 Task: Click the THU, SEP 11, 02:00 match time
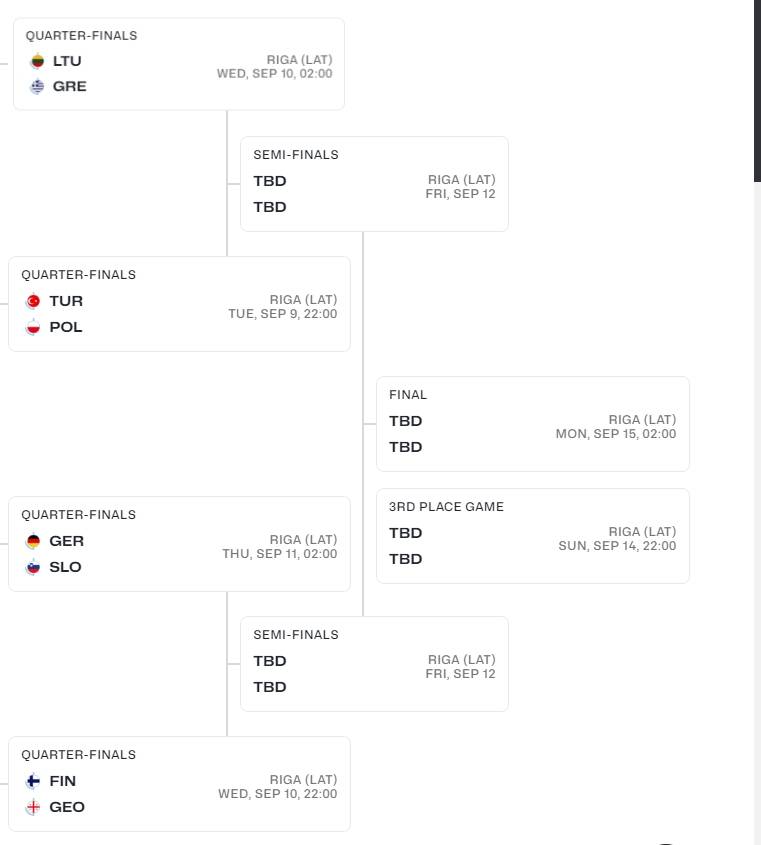click(x=280, y=554)
